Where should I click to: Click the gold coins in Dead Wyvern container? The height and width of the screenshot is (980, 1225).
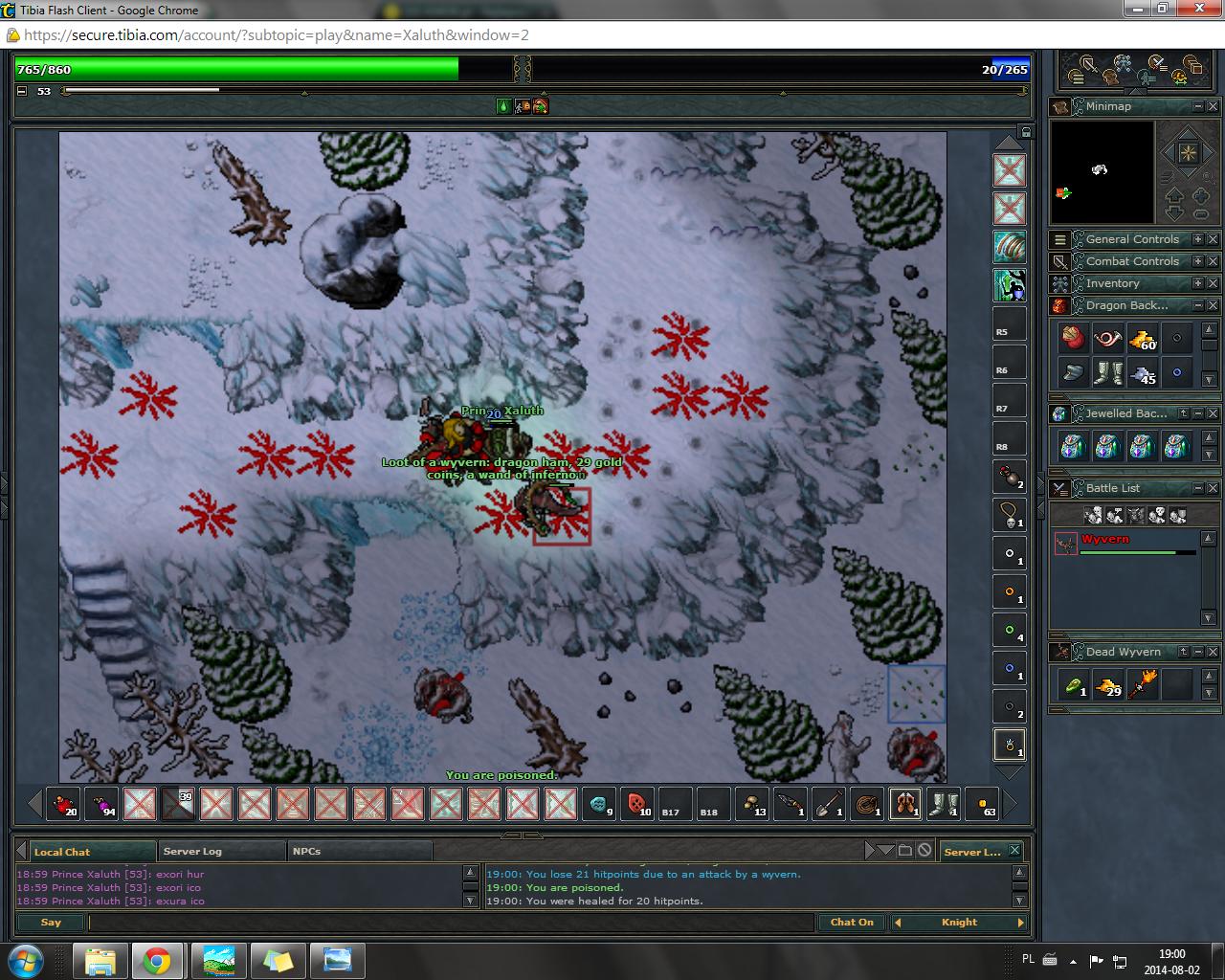[1108, 684]
